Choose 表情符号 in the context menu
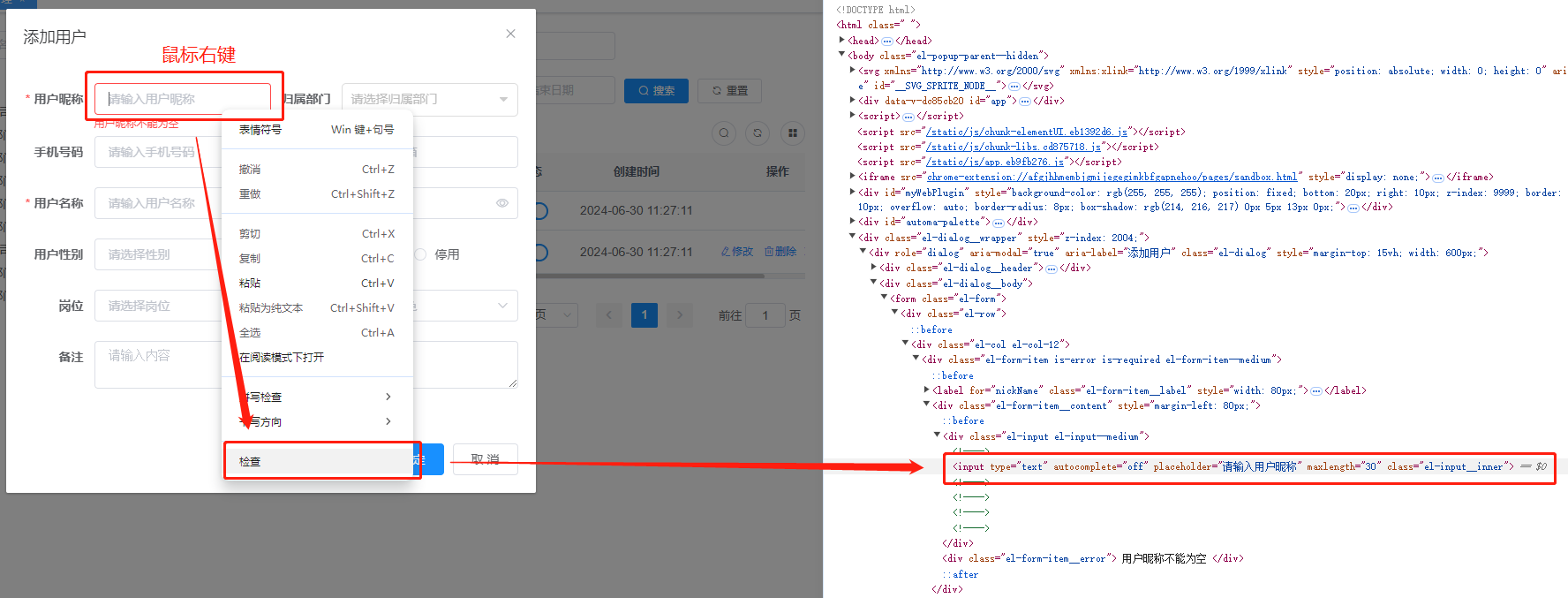 click(x=317, y=129)
